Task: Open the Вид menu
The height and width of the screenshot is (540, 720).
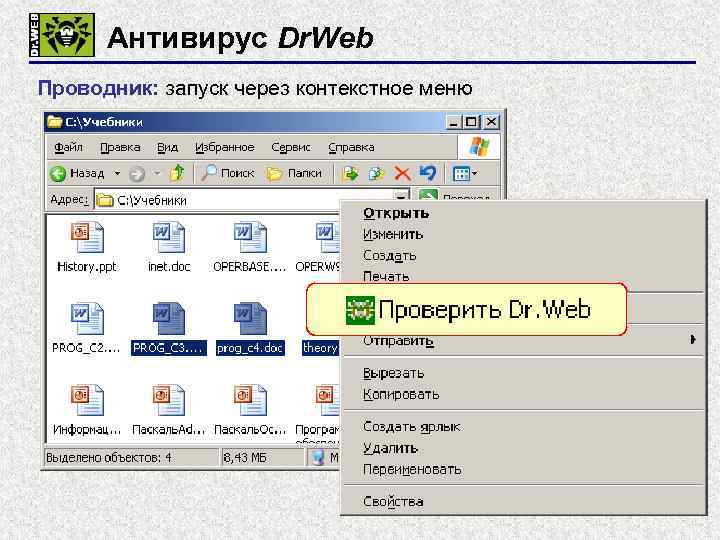Action: click(x=168, y=147)
